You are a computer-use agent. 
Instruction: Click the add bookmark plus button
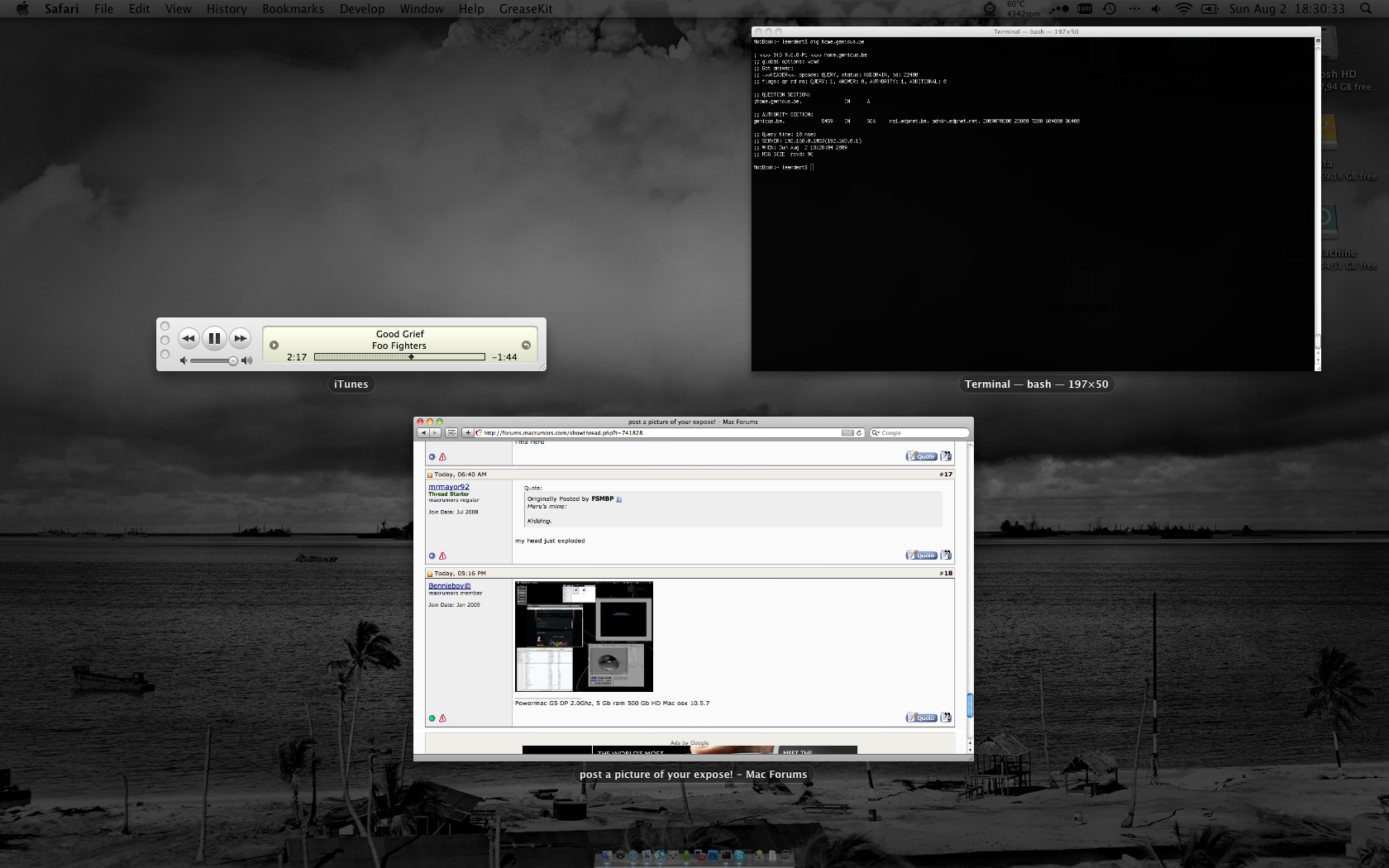click(467, 432)
